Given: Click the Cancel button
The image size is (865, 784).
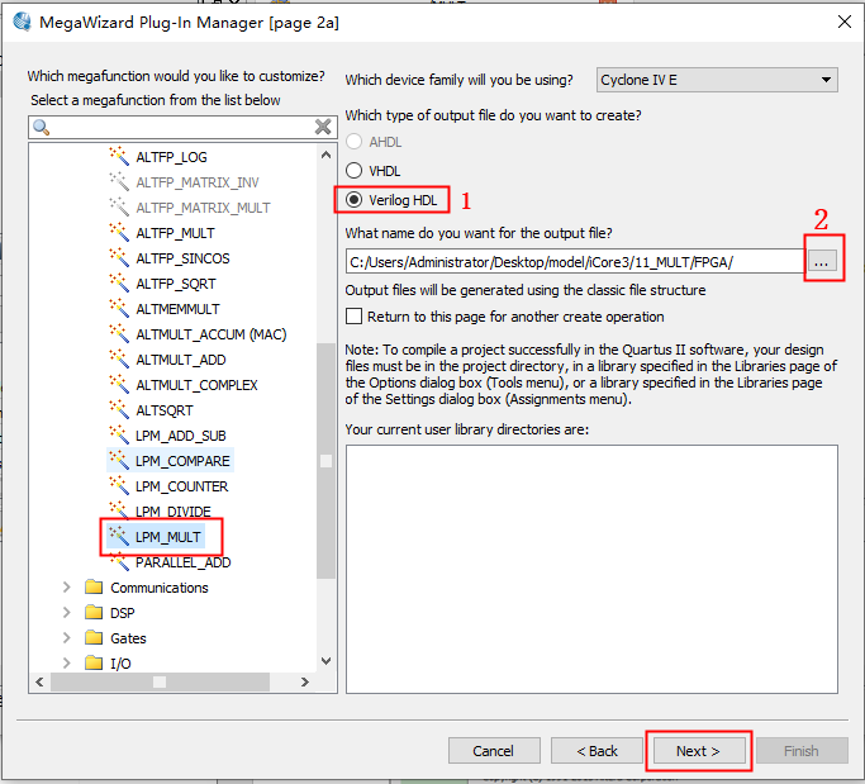Looking at the screenshot, I should click(x=493, y=751).
